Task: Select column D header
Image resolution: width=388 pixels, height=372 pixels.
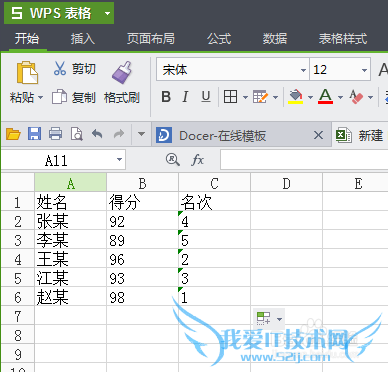Action: 286,183
